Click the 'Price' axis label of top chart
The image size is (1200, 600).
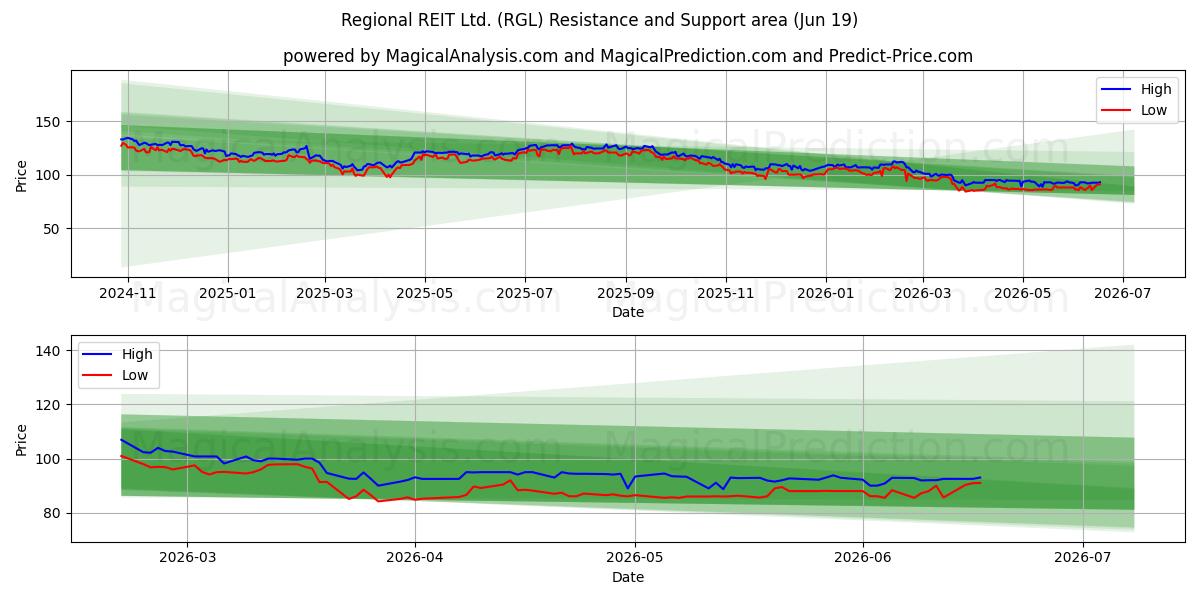pos(22,174)
